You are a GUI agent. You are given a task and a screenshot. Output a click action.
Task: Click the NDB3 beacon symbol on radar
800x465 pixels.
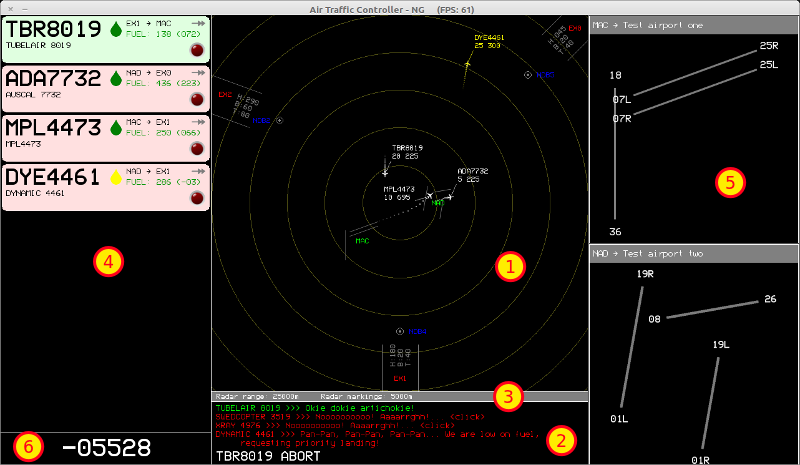[x=528, y=75]
